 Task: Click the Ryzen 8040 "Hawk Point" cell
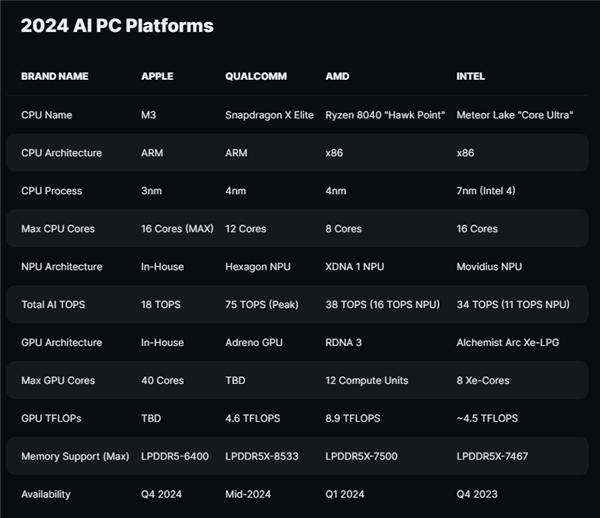click(385, 115)
